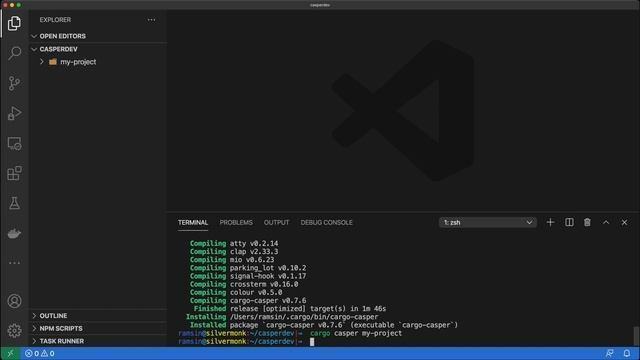Switch to the Terminal tab

[x=193, y=222]
